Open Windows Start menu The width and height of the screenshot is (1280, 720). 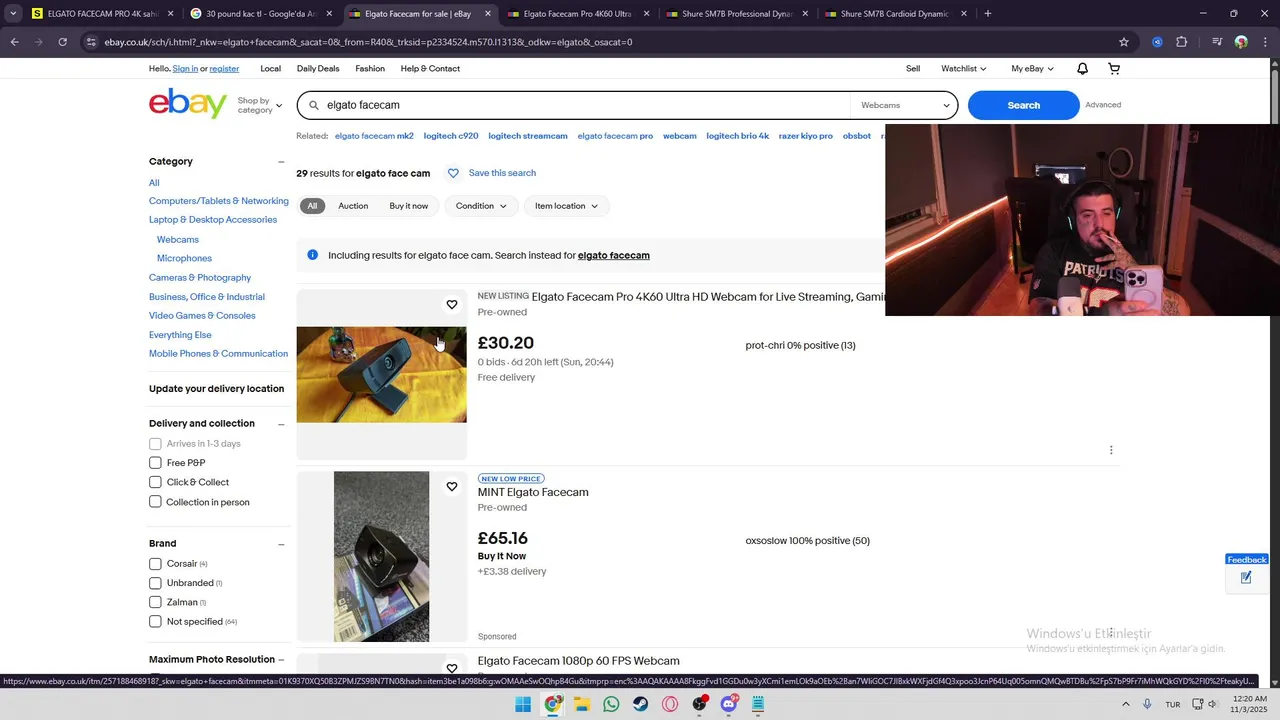(x=523, y=704)
